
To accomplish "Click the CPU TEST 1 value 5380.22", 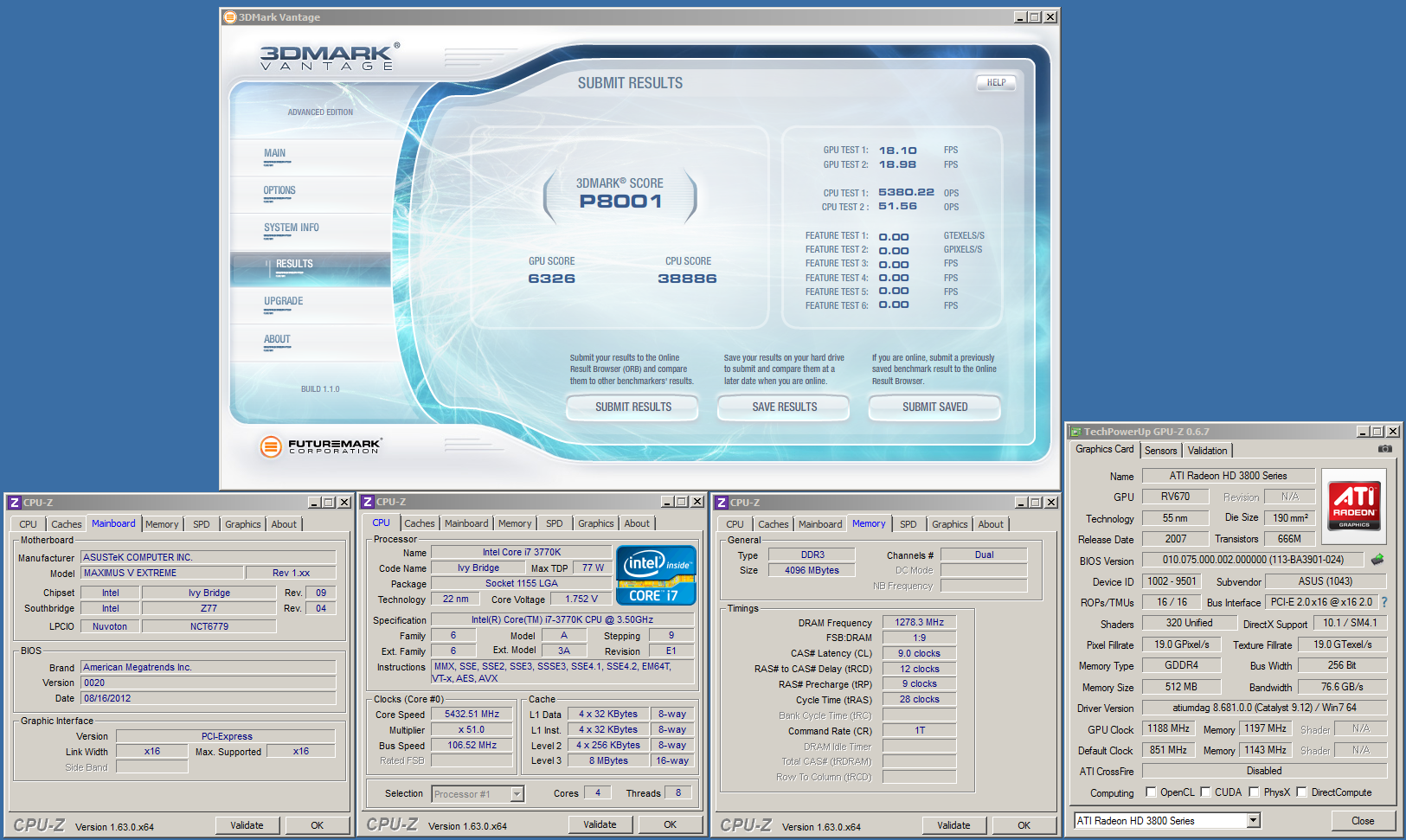I will (906, 192).
